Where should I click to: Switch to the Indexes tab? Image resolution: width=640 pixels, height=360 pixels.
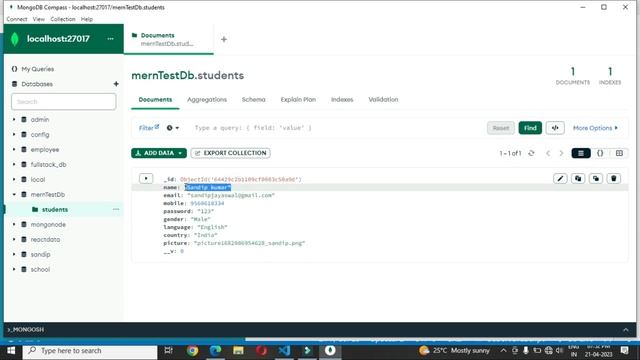pyautogui.click(x=342, y=99)
